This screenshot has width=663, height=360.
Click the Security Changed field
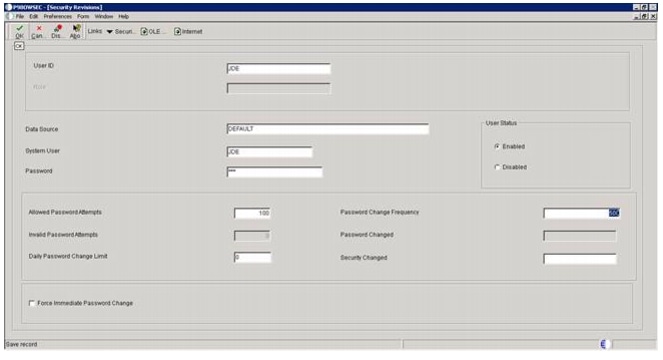(x=580, y=258)
